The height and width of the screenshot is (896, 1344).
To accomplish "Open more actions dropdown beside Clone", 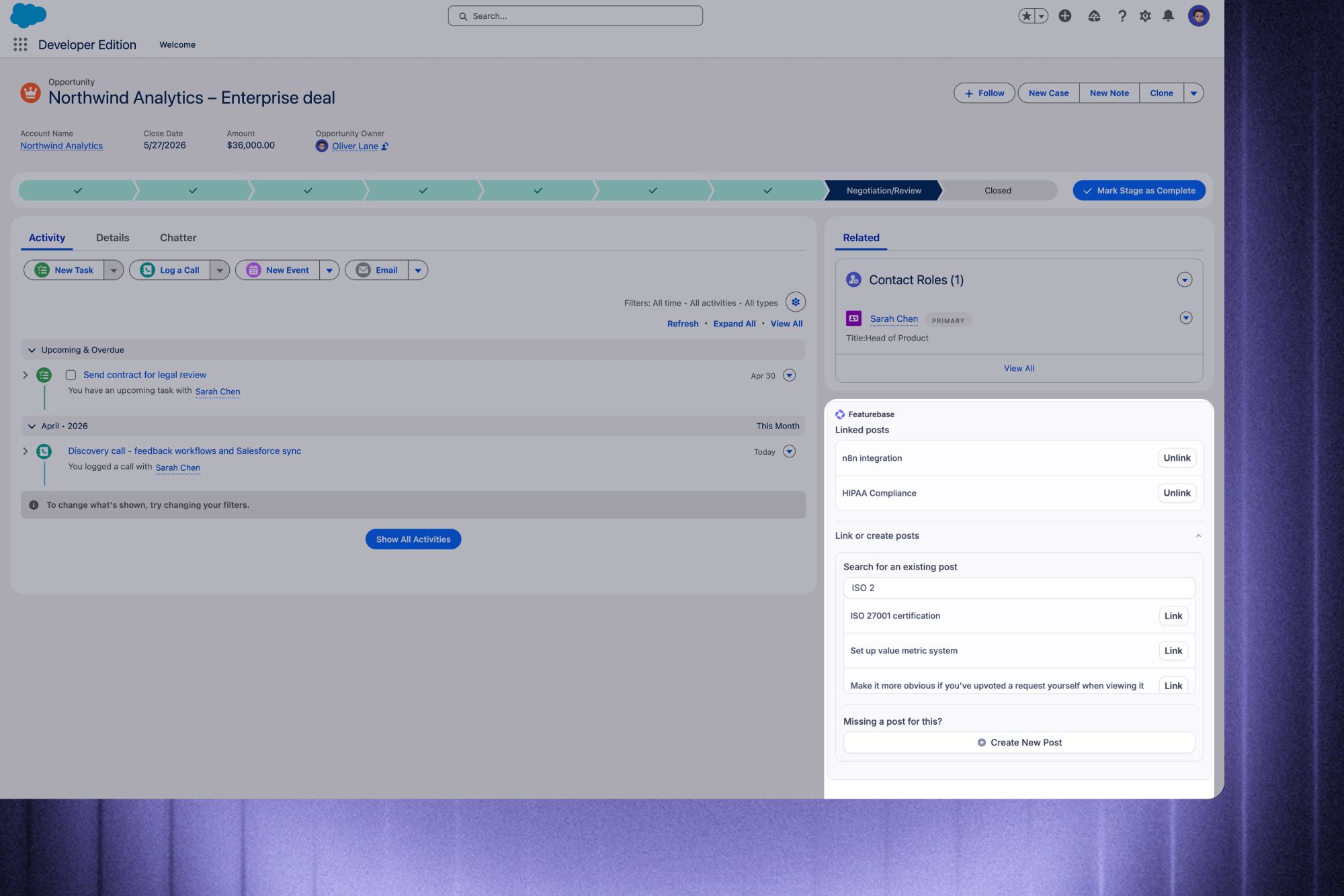I will point(1193,93).
